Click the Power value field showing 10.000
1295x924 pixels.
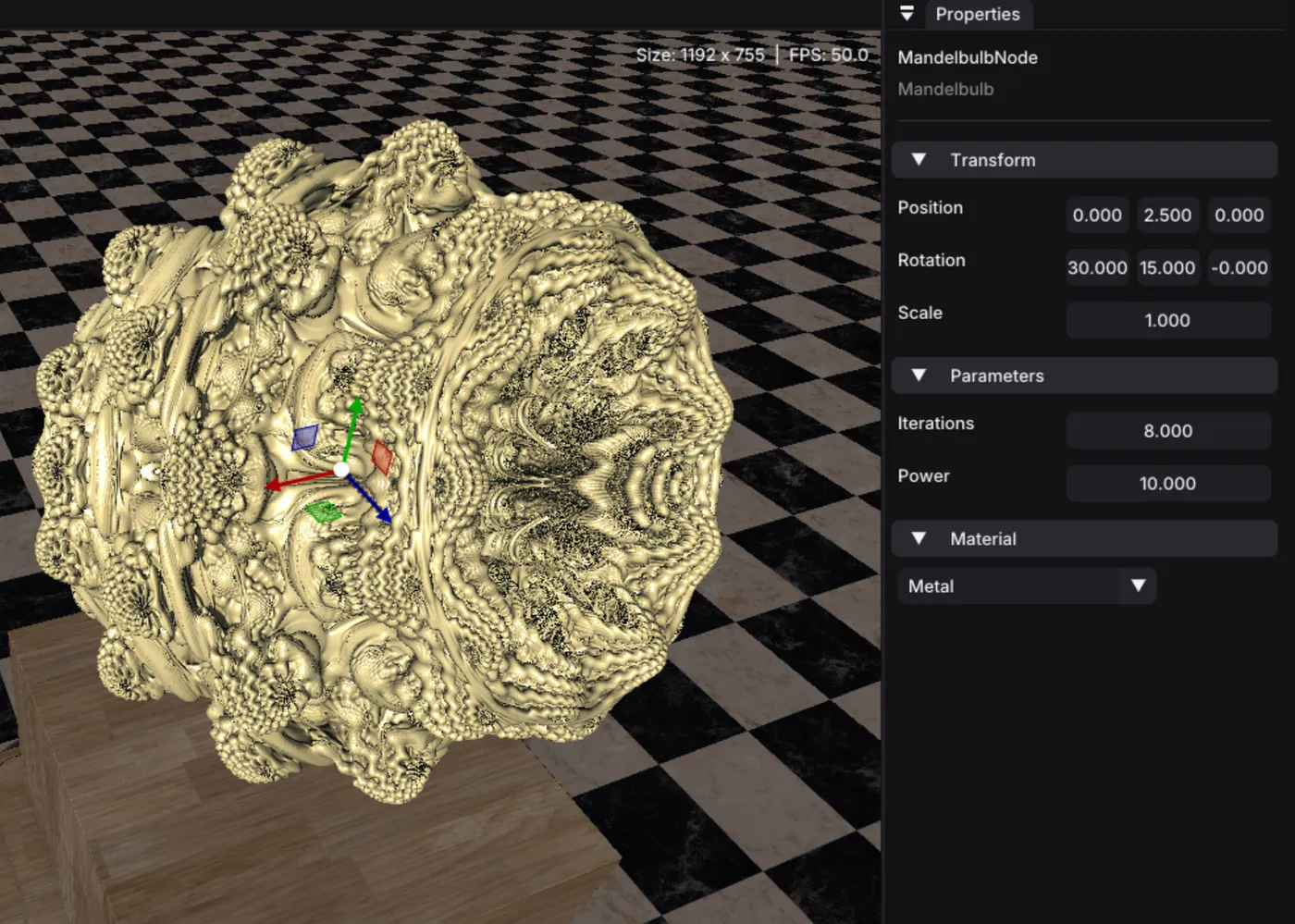(x=1168, y=483)
